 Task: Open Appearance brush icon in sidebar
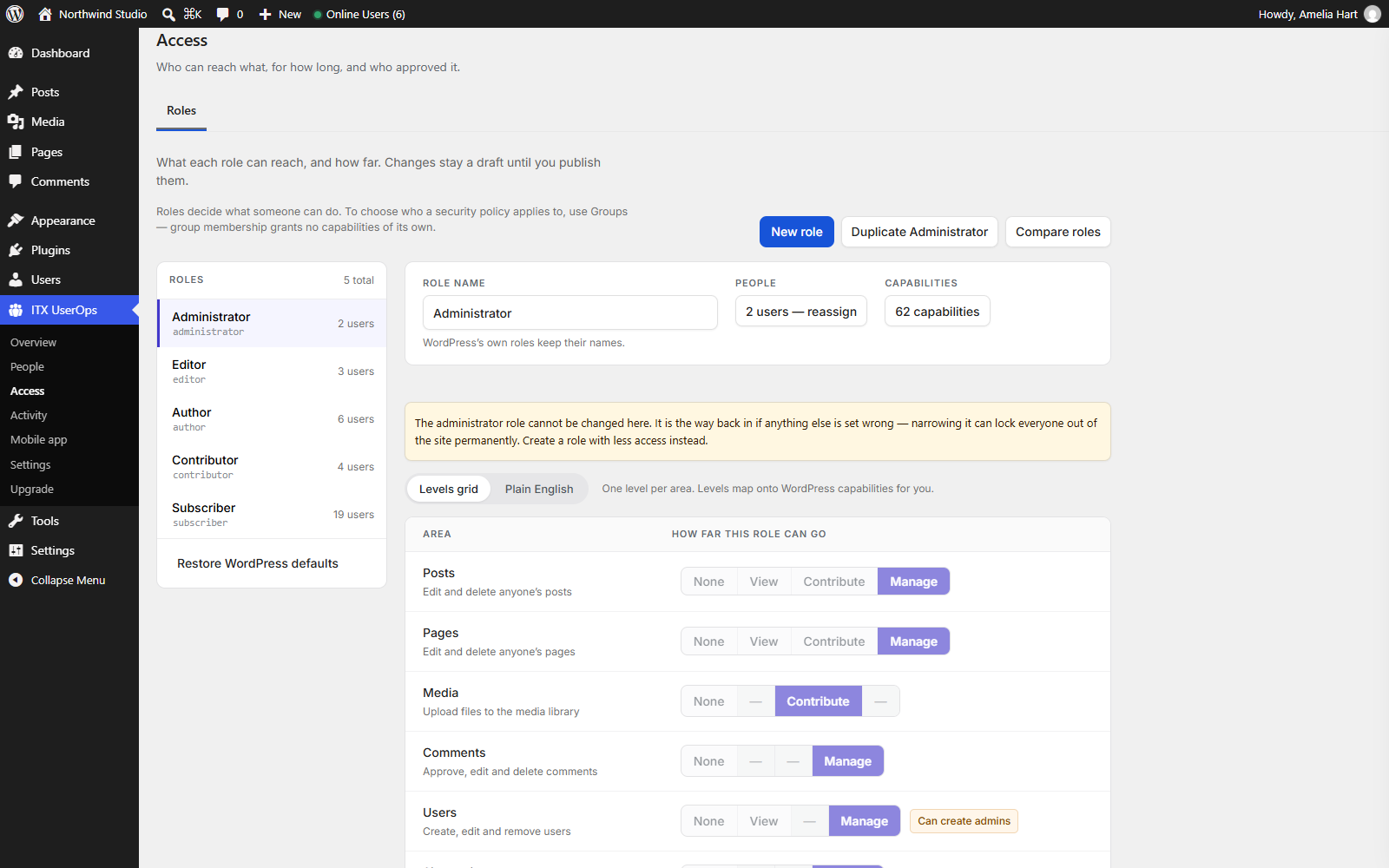16,220
